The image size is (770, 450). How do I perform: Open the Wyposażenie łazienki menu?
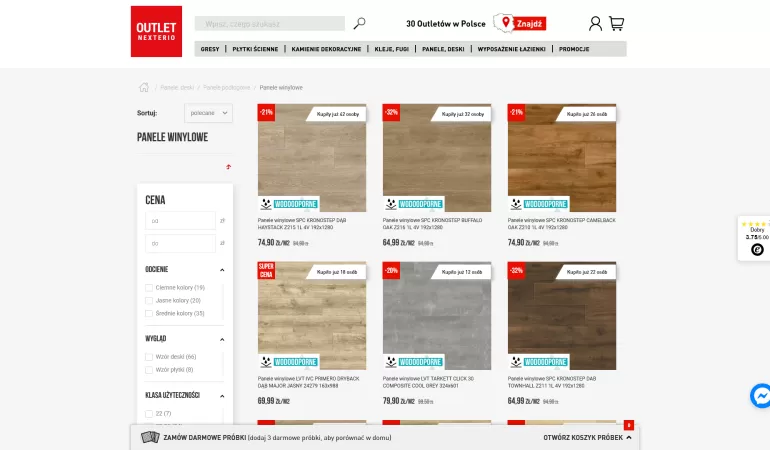click(x=511, y=49)
